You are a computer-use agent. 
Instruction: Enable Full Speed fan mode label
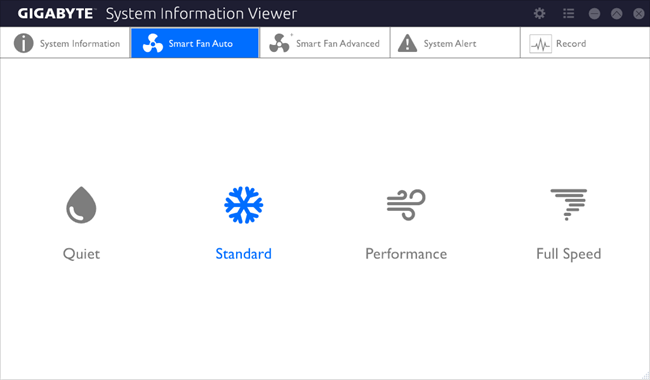569,254
